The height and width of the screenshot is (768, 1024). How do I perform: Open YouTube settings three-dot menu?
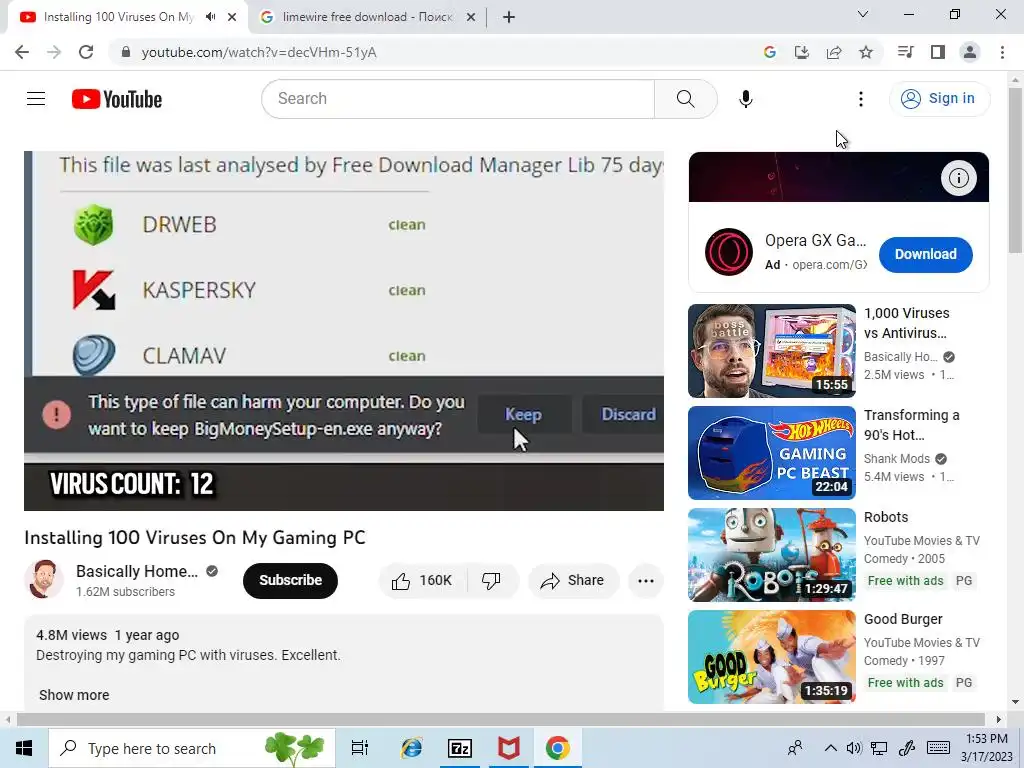click(861, 99)
